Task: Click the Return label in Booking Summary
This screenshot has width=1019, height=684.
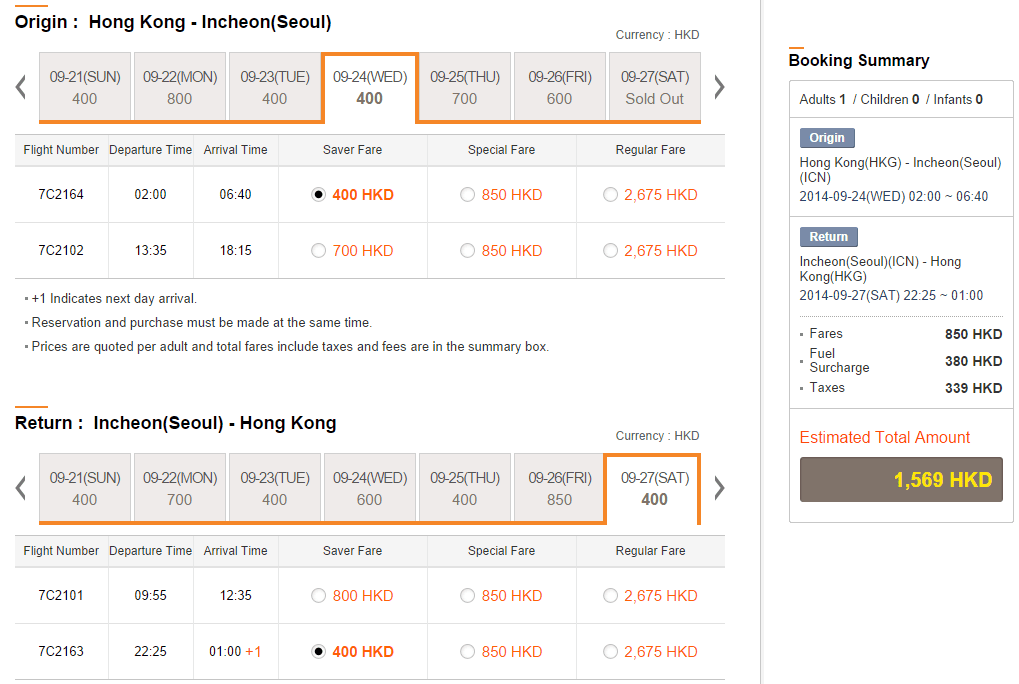Action: pyautogui.click(x=828, y=237)
